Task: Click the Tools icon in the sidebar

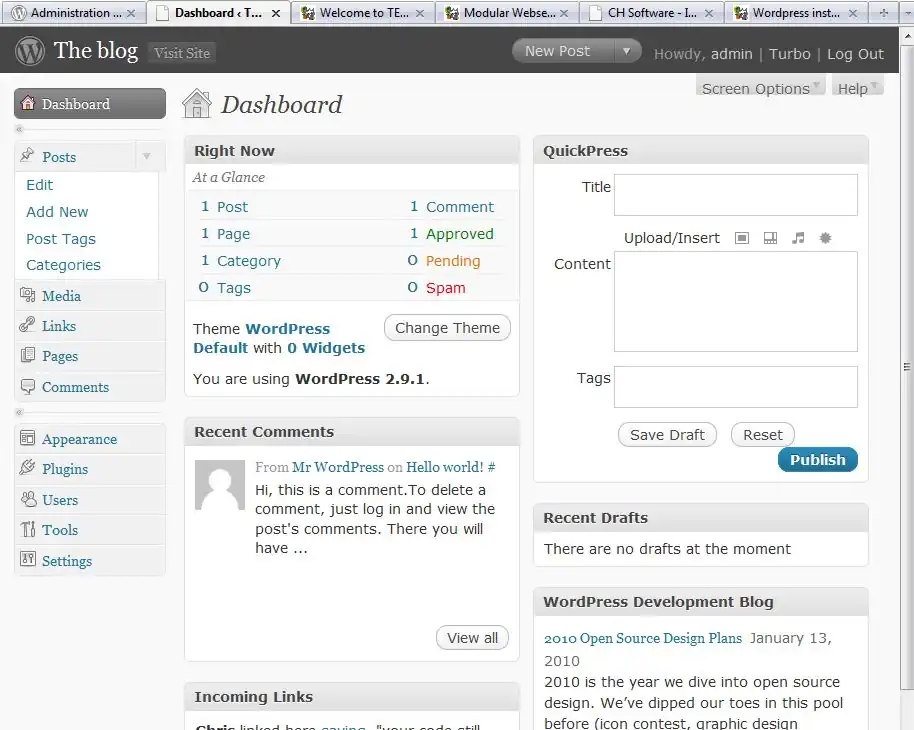Action: tap(27, 530)
